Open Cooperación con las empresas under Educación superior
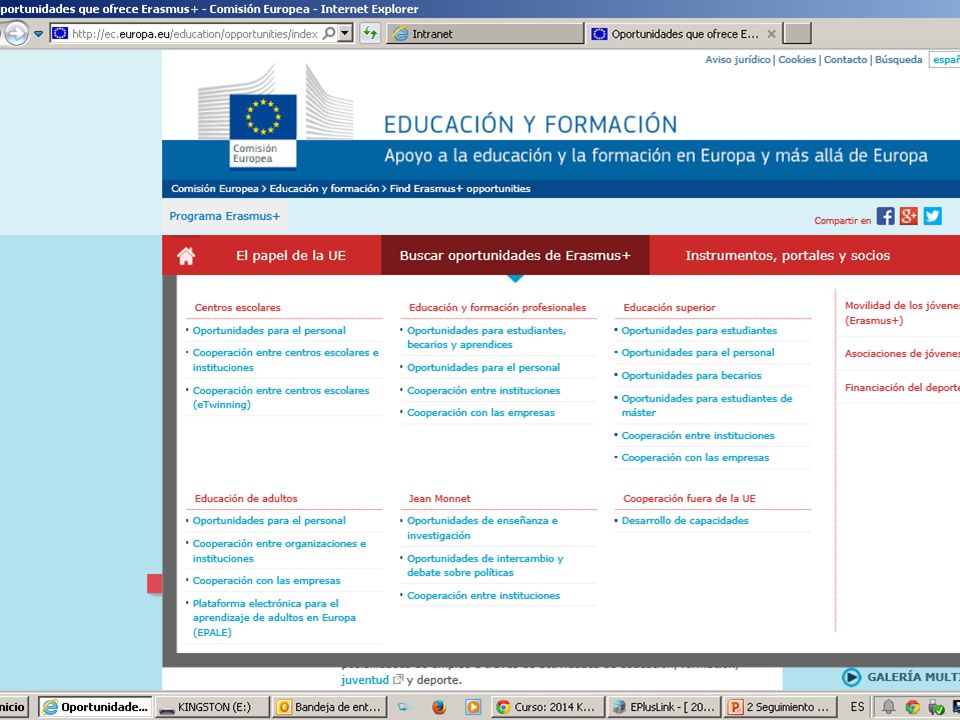The image size is (960, 720). point(695,457)
